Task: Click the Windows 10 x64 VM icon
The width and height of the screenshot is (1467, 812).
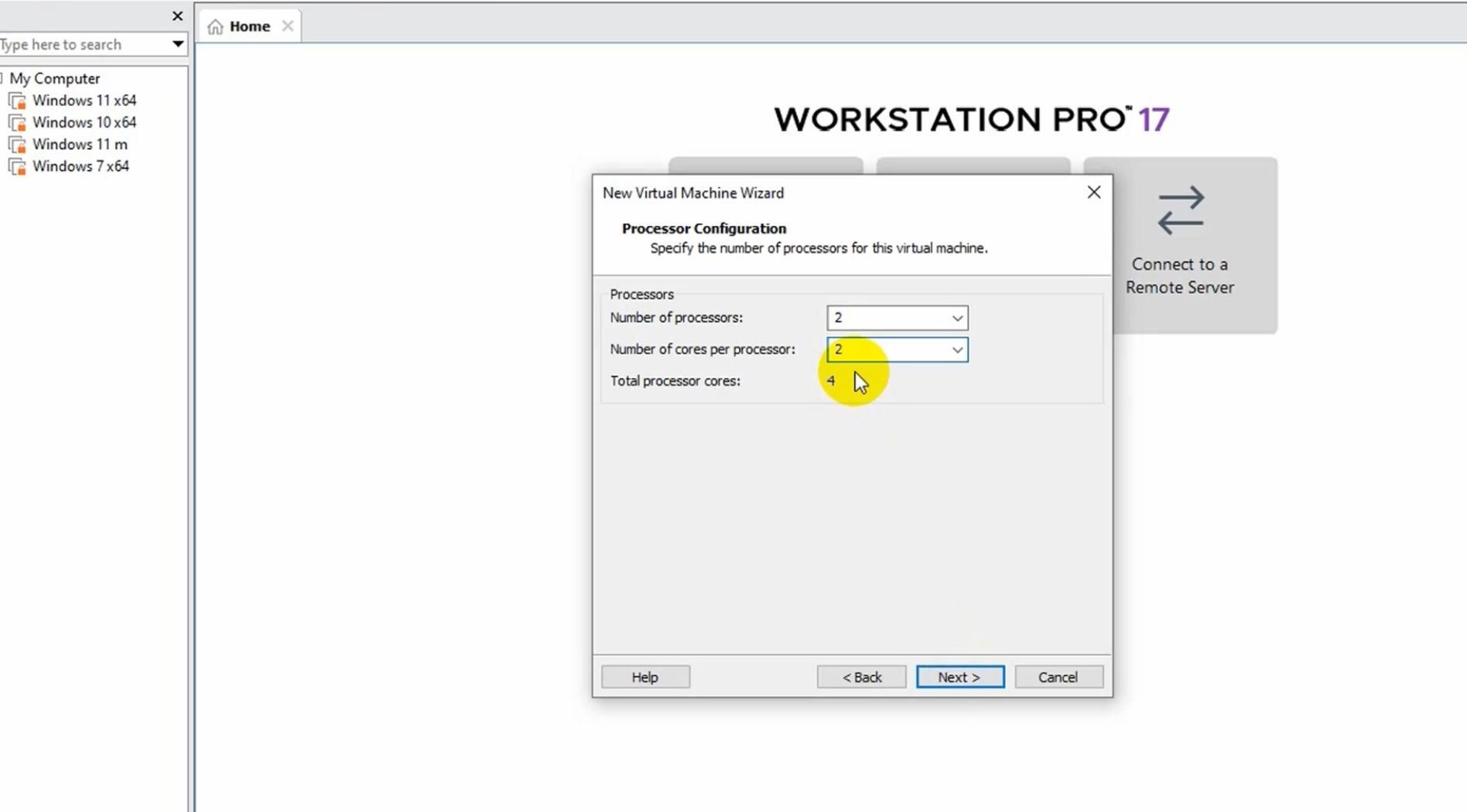Action: (x=17, y=123)
